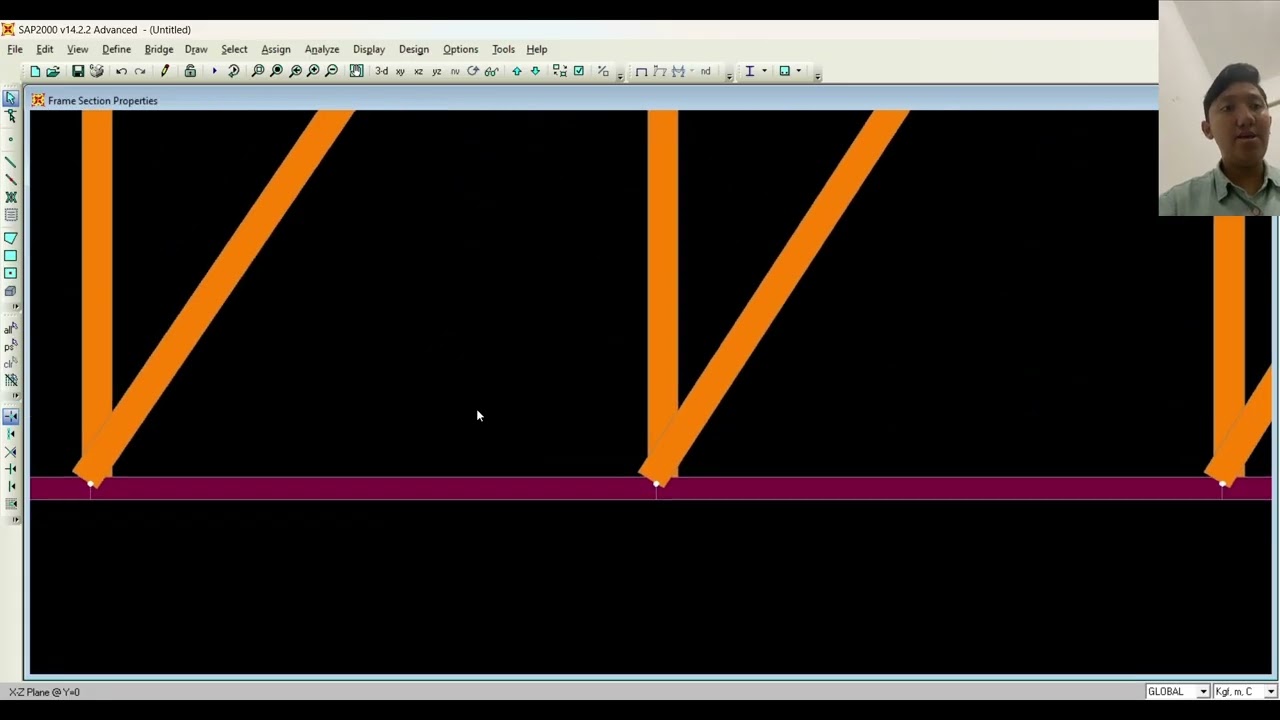
Task: Click the Undo arrow icon
Action: pos(121,71)
